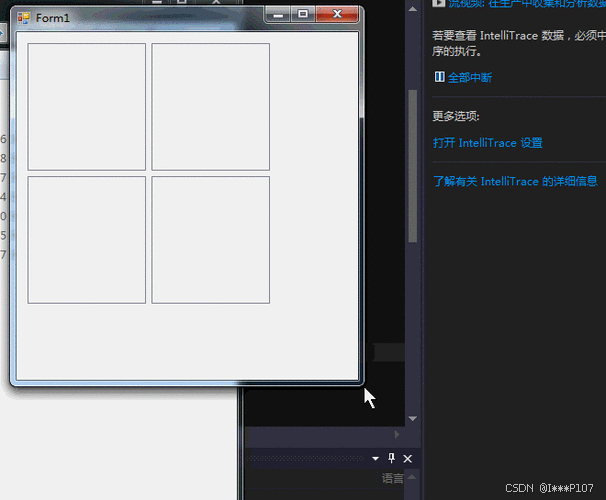This screenshot has width=606, height=500.
Task: Click the Form1 window application icon
Action: 24,18
